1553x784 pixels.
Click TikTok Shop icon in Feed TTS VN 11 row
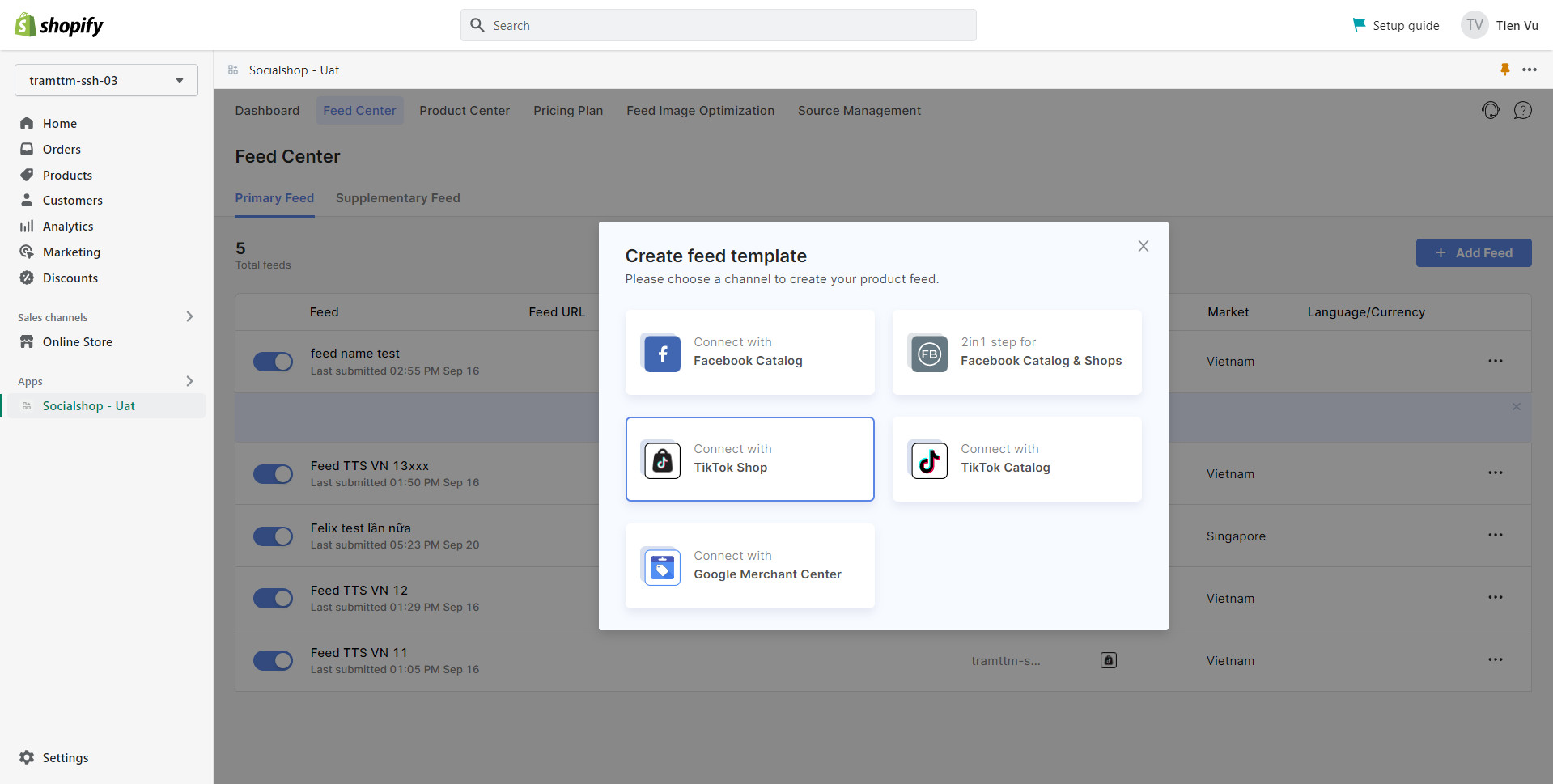(1108, 660)
